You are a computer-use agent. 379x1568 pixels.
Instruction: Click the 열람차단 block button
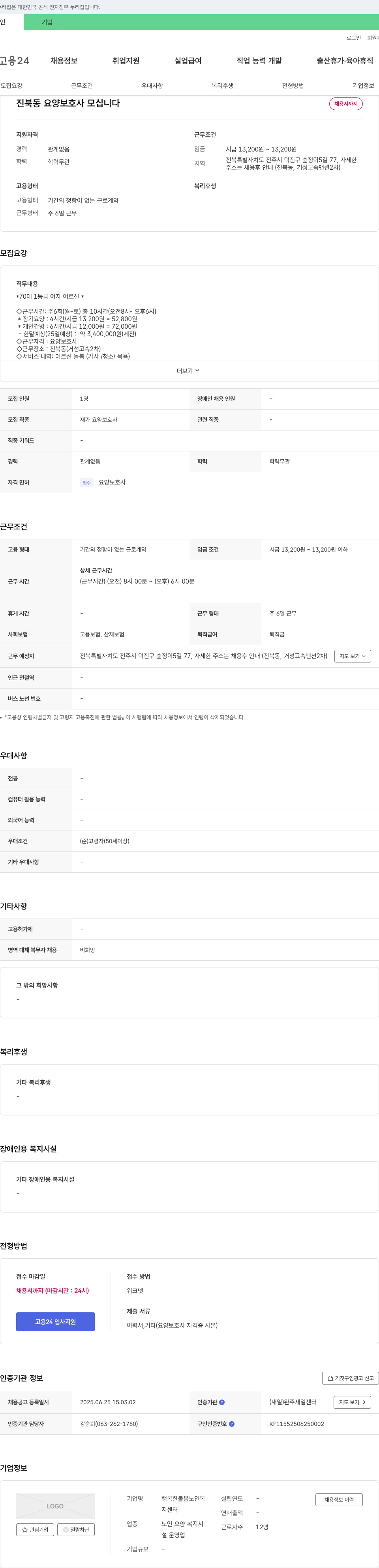(76, 1529)
